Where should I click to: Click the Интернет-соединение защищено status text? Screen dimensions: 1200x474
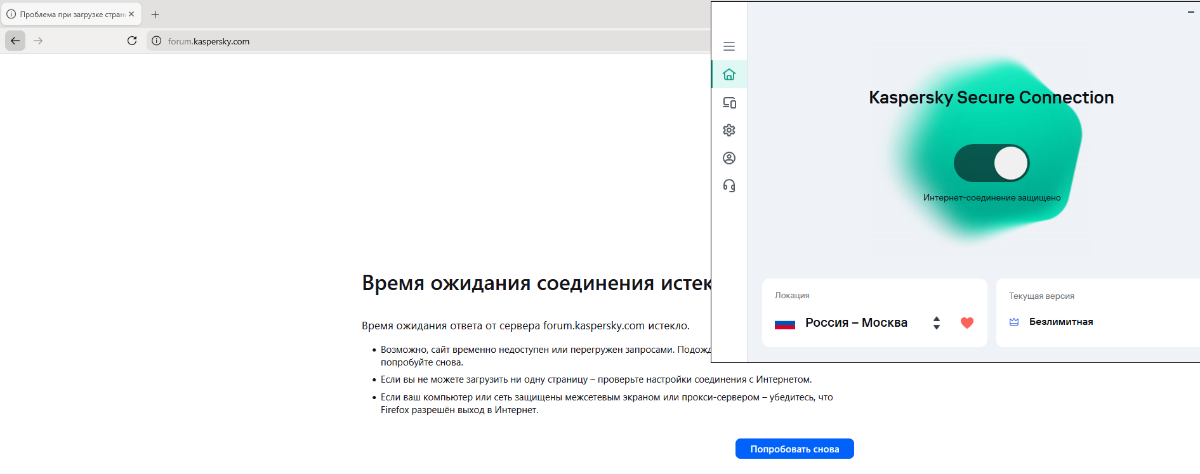click(x=991, y=198)
